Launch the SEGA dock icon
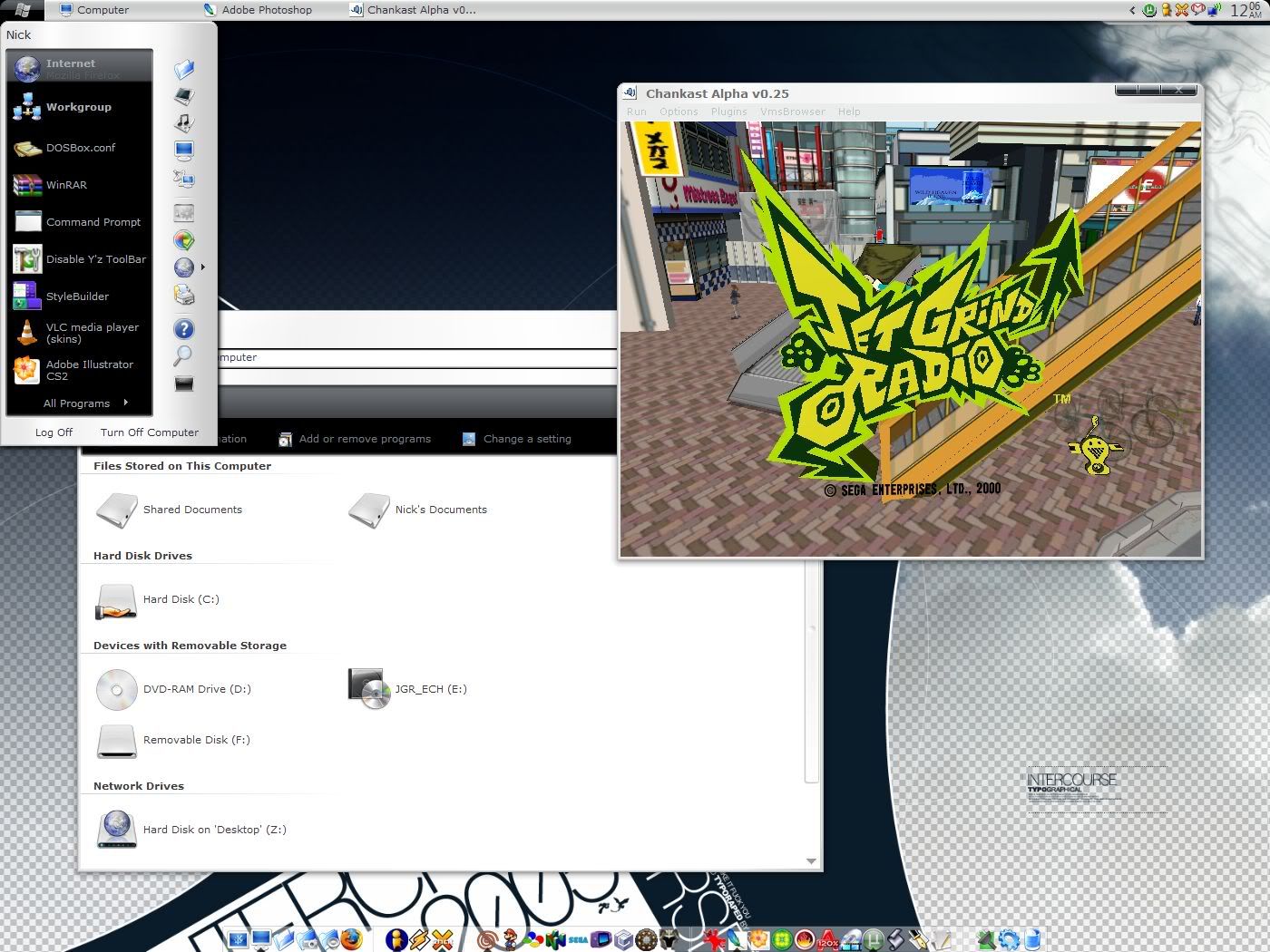 (x=578, y=940)
